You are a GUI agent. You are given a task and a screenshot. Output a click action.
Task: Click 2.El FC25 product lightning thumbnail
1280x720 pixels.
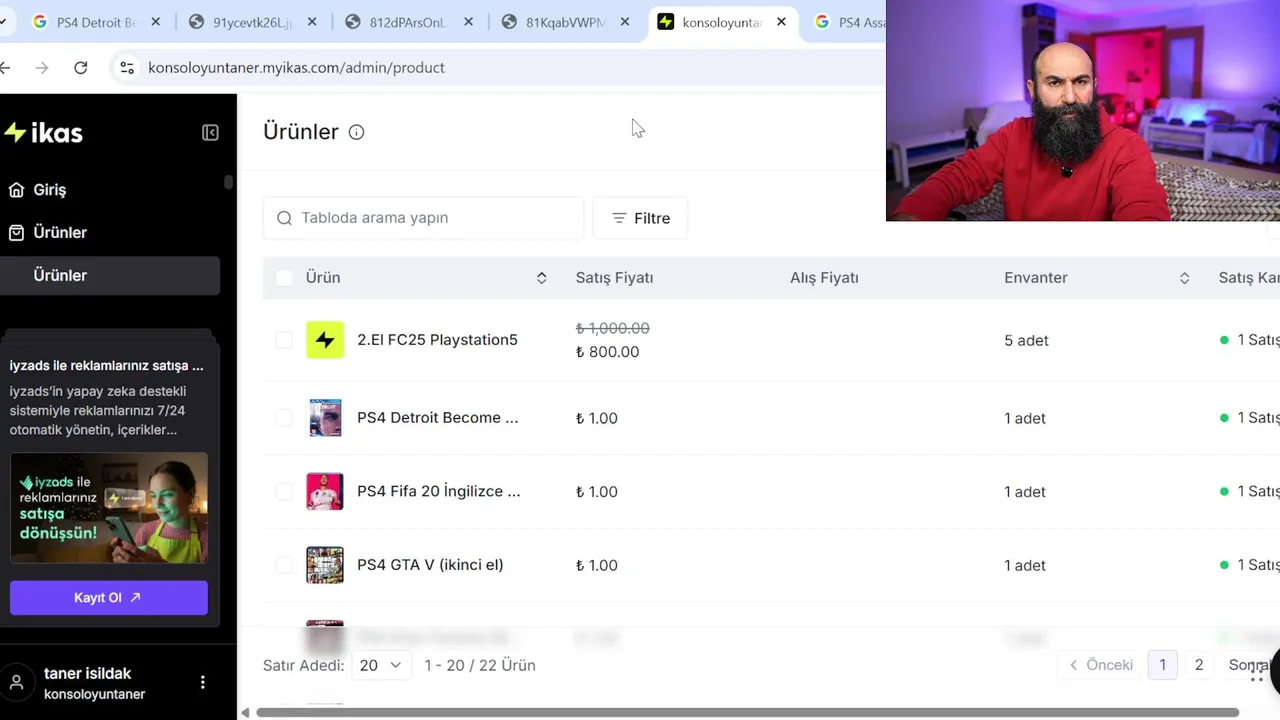tap(325, 340)
